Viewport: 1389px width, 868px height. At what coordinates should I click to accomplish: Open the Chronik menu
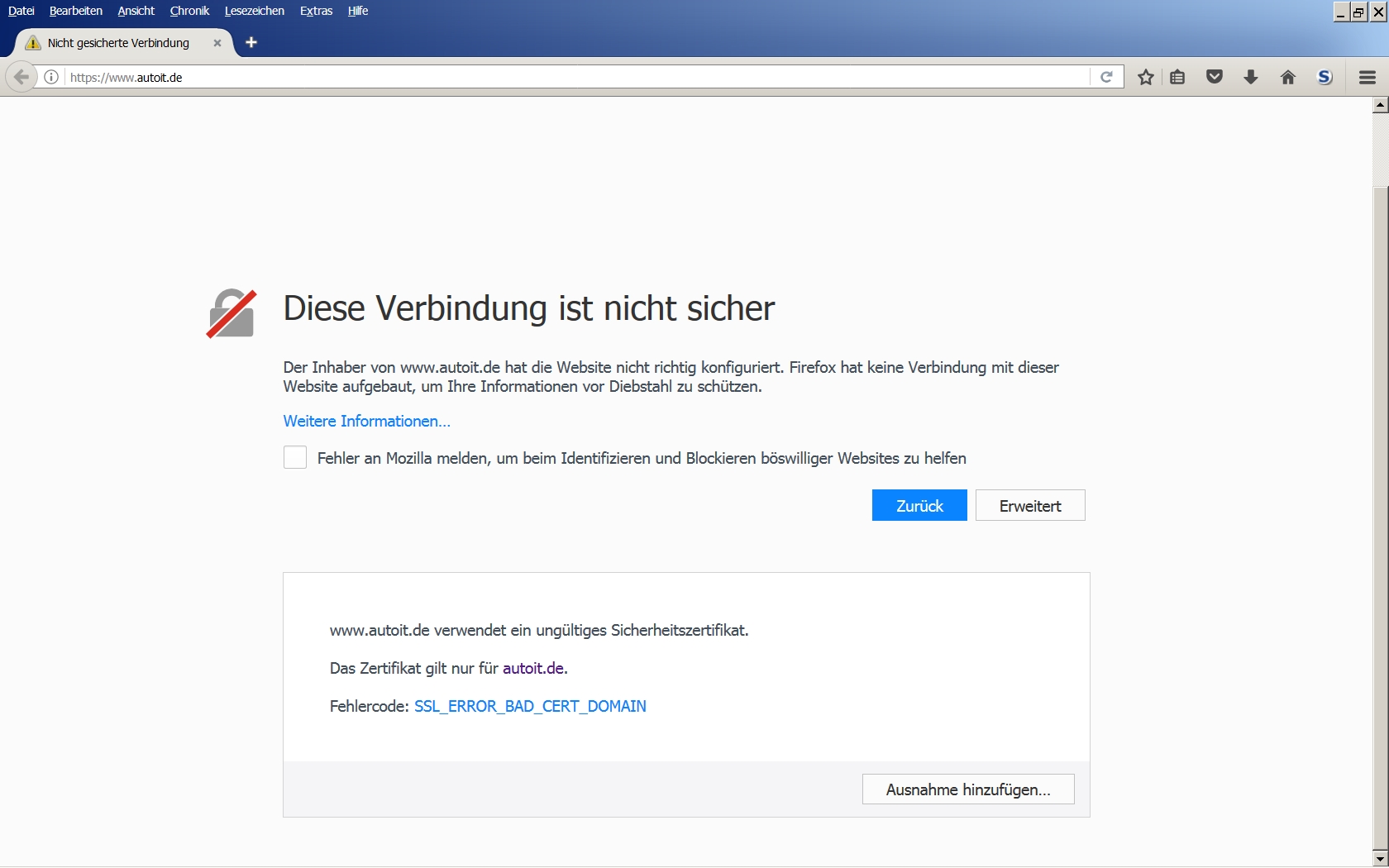(x=189, y=11)
